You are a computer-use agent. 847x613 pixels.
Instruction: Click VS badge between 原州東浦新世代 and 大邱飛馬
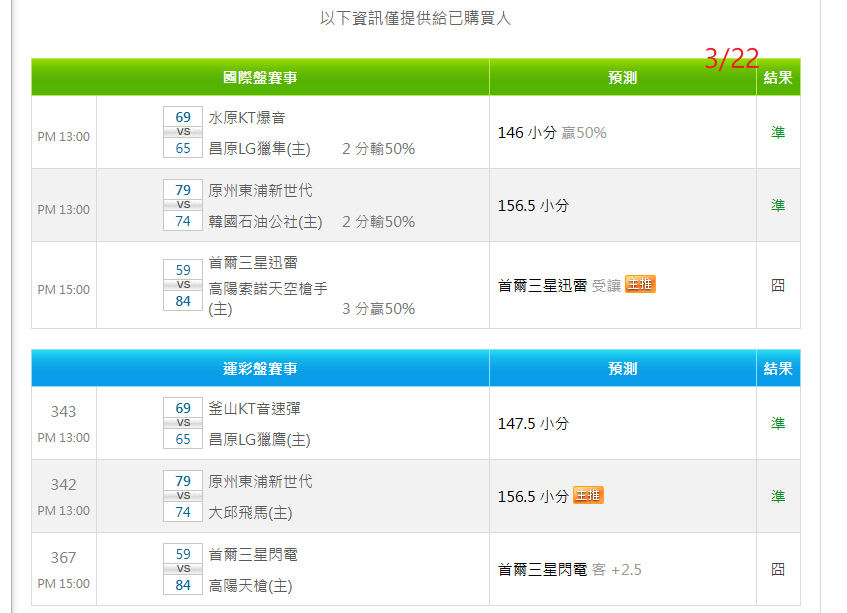183,496
